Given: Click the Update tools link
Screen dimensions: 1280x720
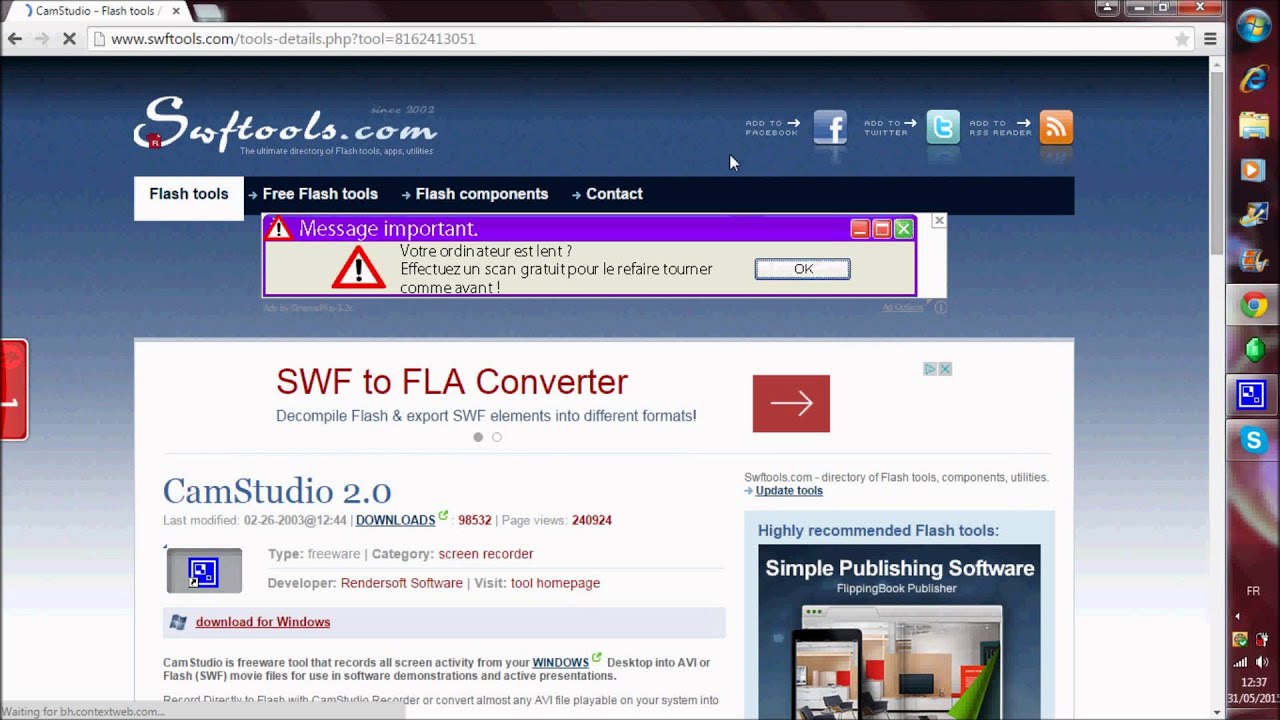Looking at the screenshot, I should pos(789,491).
